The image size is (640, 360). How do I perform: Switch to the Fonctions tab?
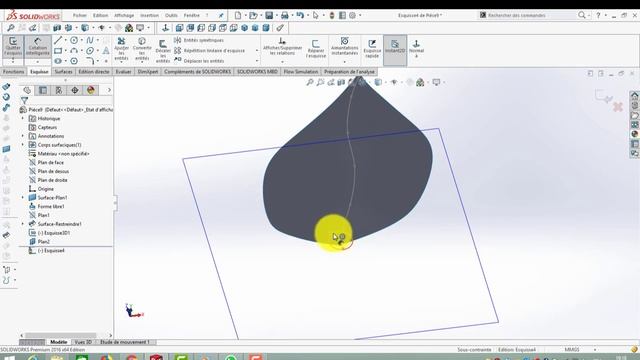13,71
